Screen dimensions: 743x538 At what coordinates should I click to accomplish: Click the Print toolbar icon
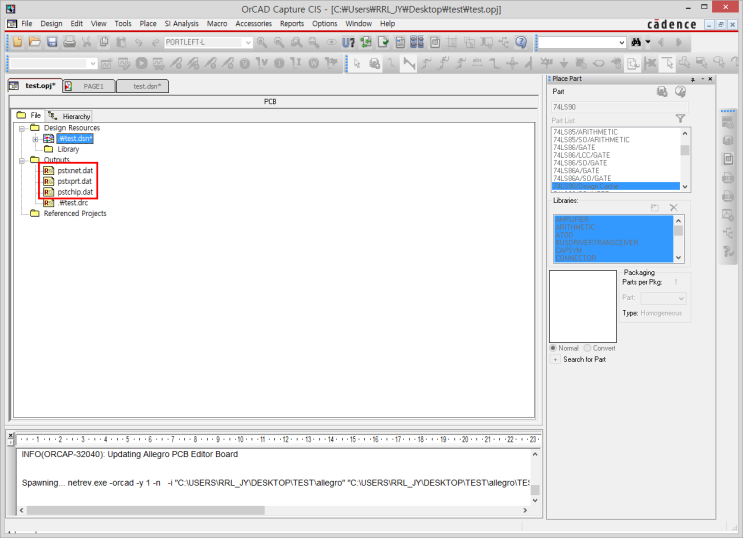coord(69,42)
